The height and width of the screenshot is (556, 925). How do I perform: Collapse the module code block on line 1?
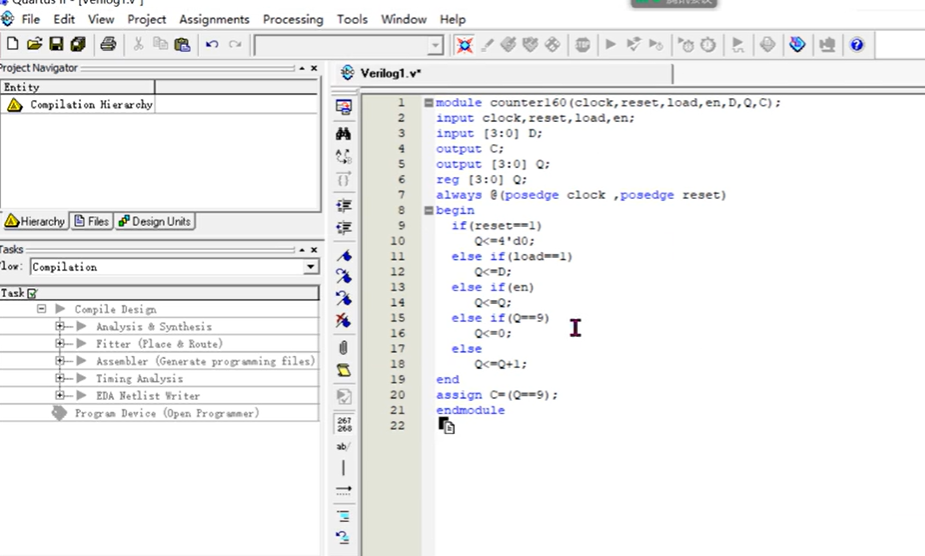[x=429, y=103]
